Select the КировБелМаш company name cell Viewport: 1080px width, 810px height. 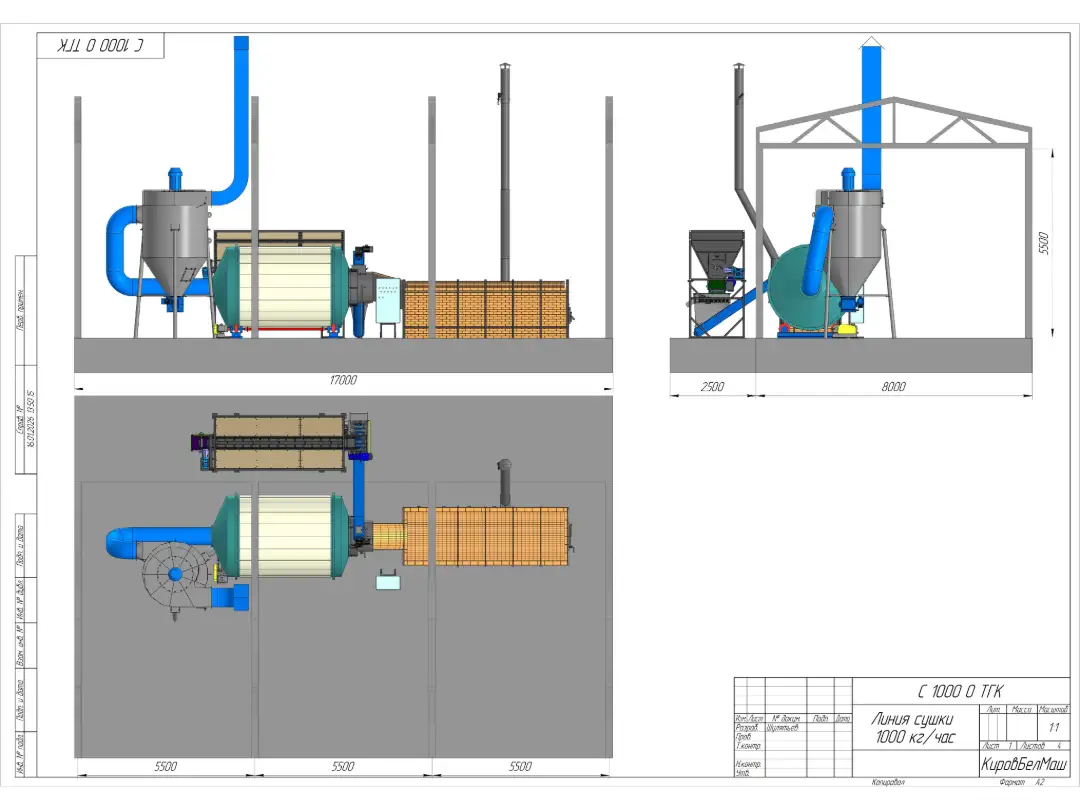click(x=1023, y=764)
